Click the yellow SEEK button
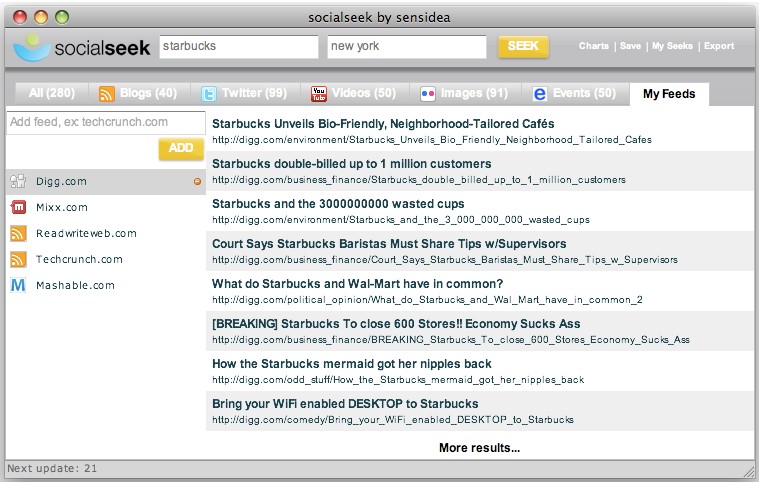The image size is (759, 483). (x=523, y=46)
